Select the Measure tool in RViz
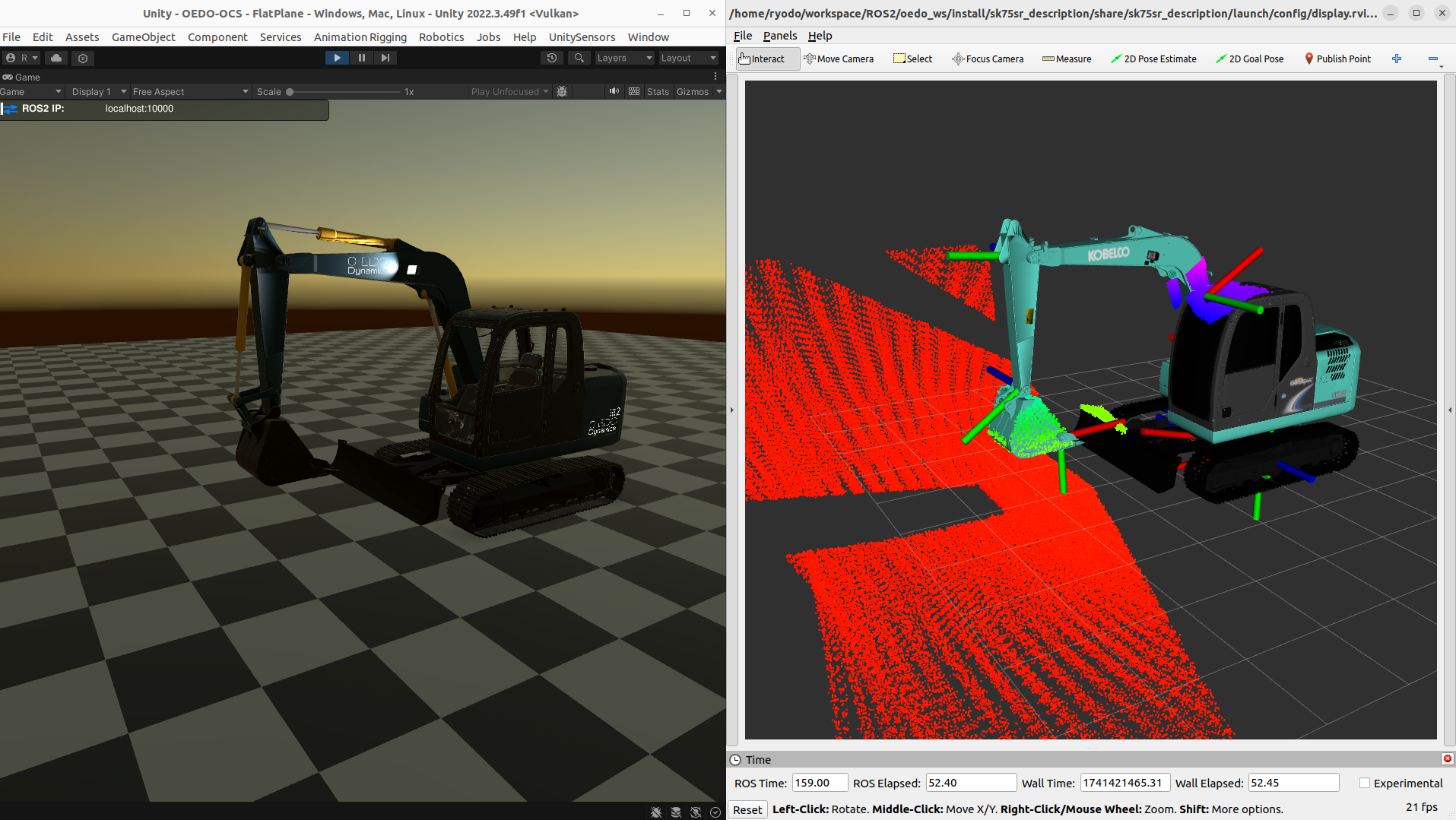 [1067, 59]
